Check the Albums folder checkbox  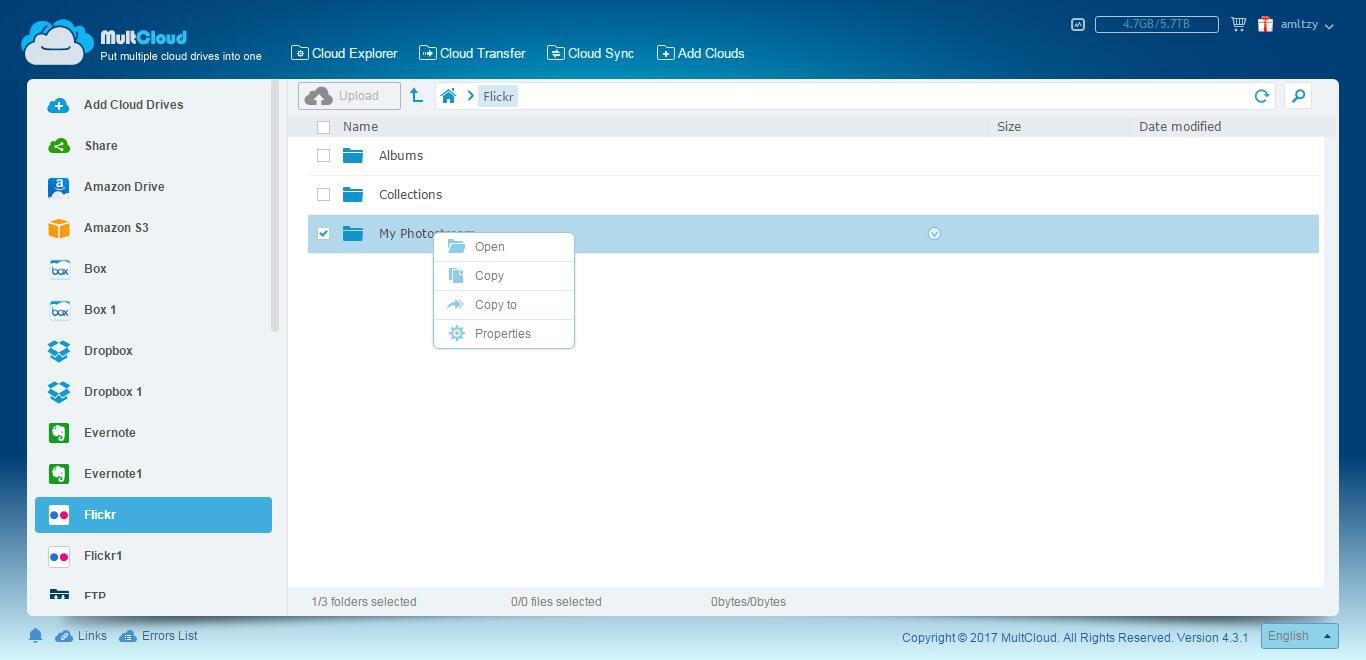(323, 155)
